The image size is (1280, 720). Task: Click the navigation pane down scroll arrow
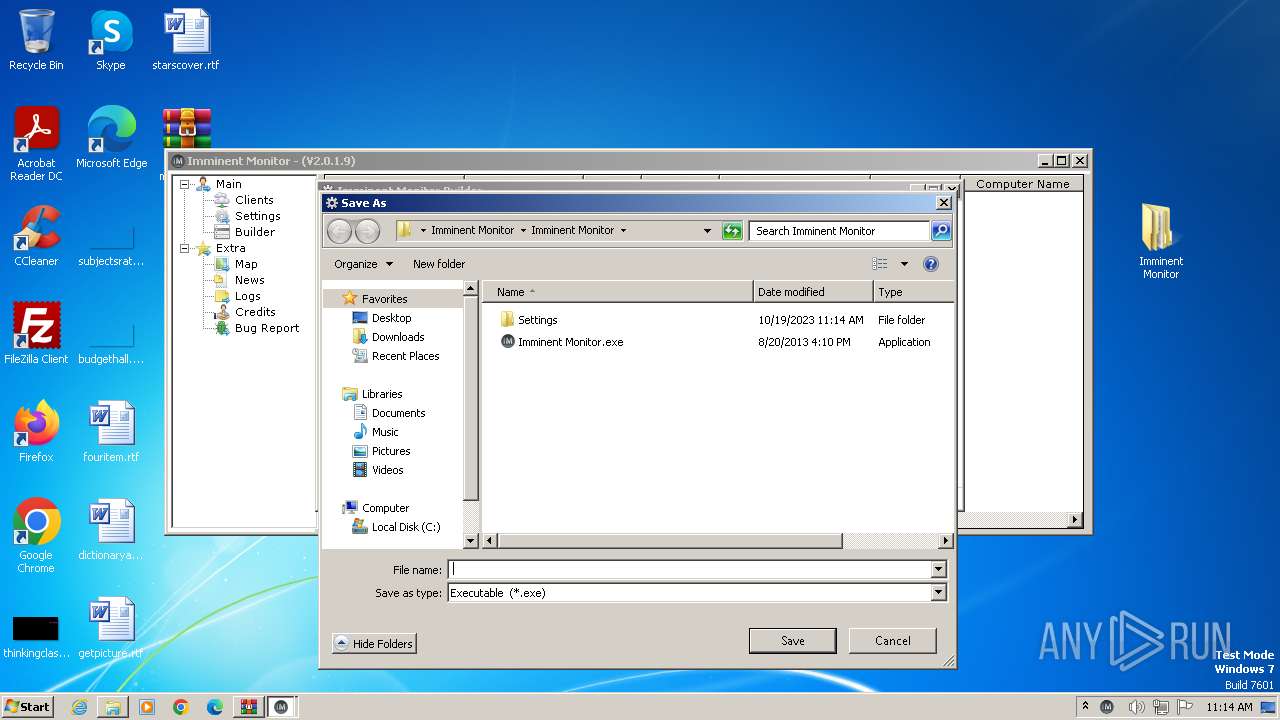(471, 541)
